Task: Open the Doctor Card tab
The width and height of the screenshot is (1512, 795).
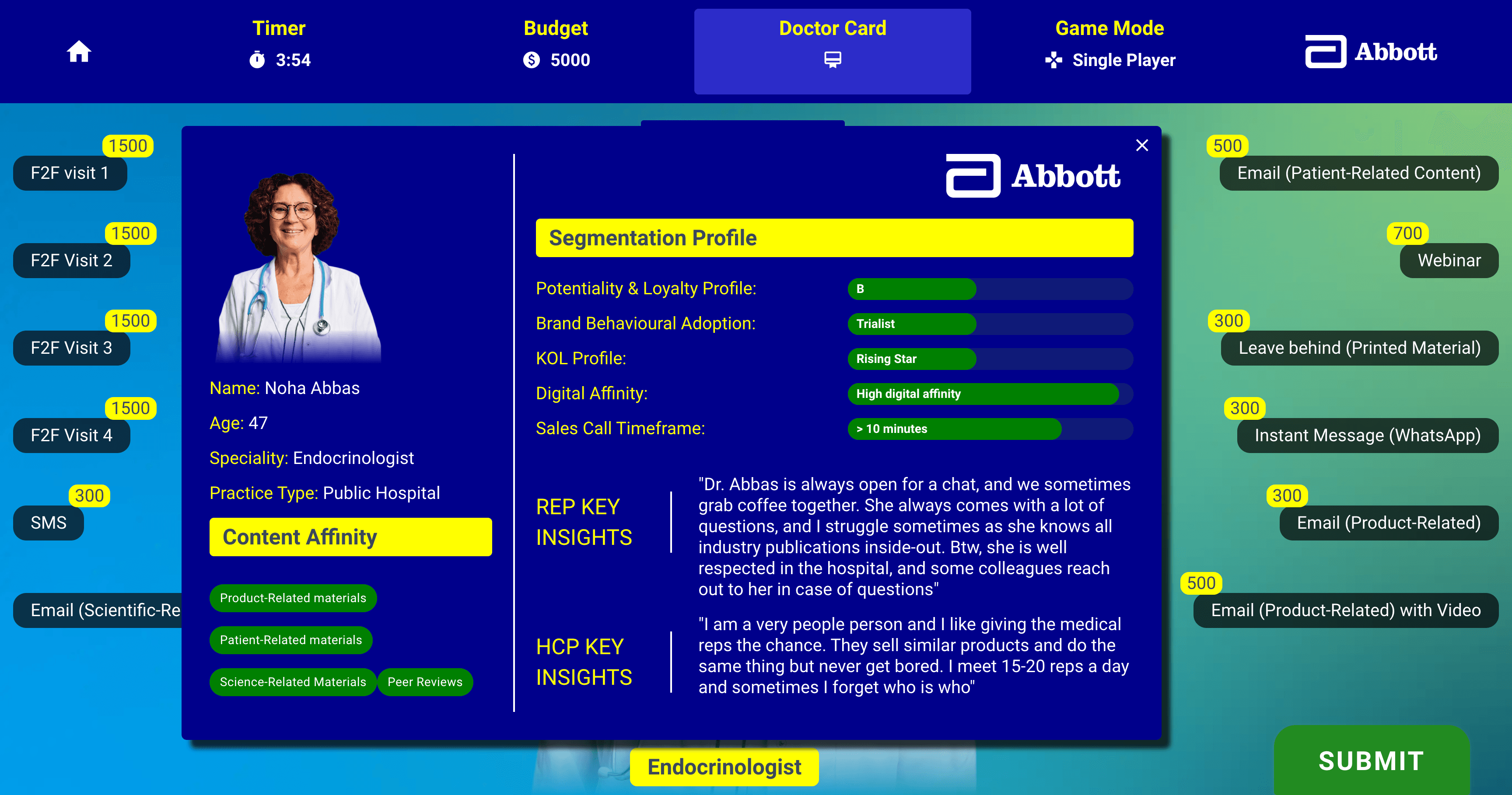Action: click(x=832, y=28)
